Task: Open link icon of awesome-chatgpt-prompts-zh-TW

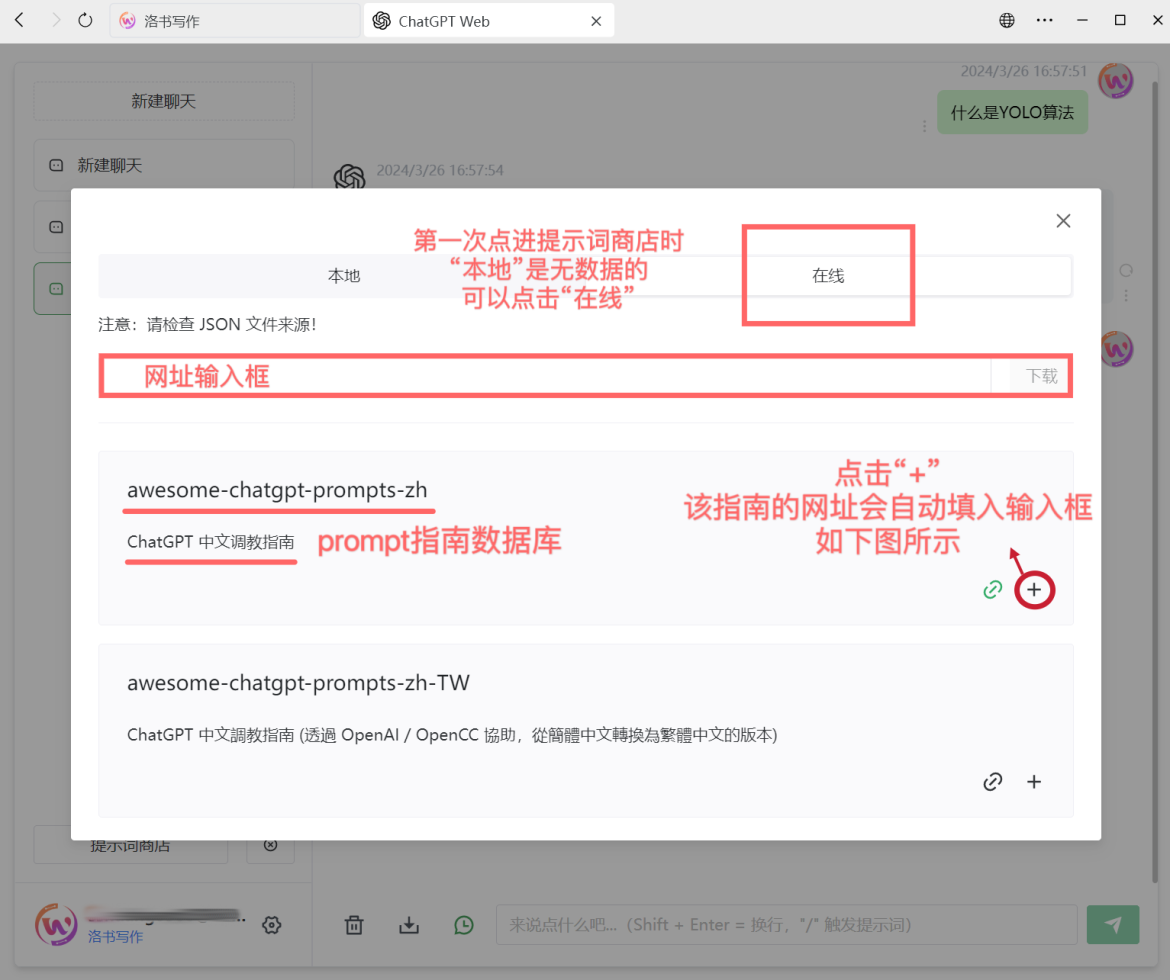Action: 992,781
